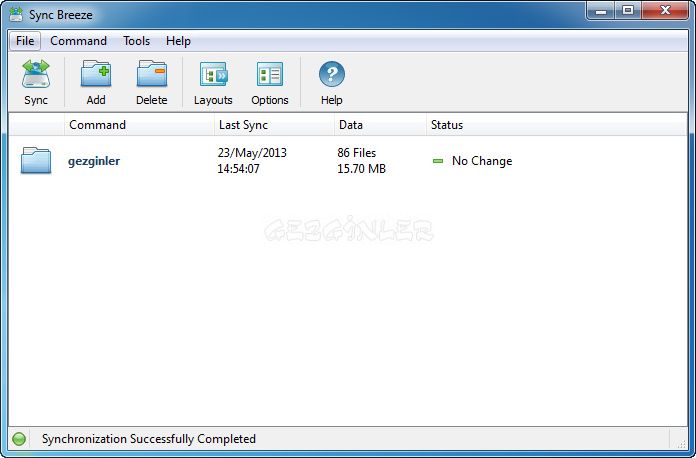Open the File menu
696x458 pixels.
tap(25, 41)
